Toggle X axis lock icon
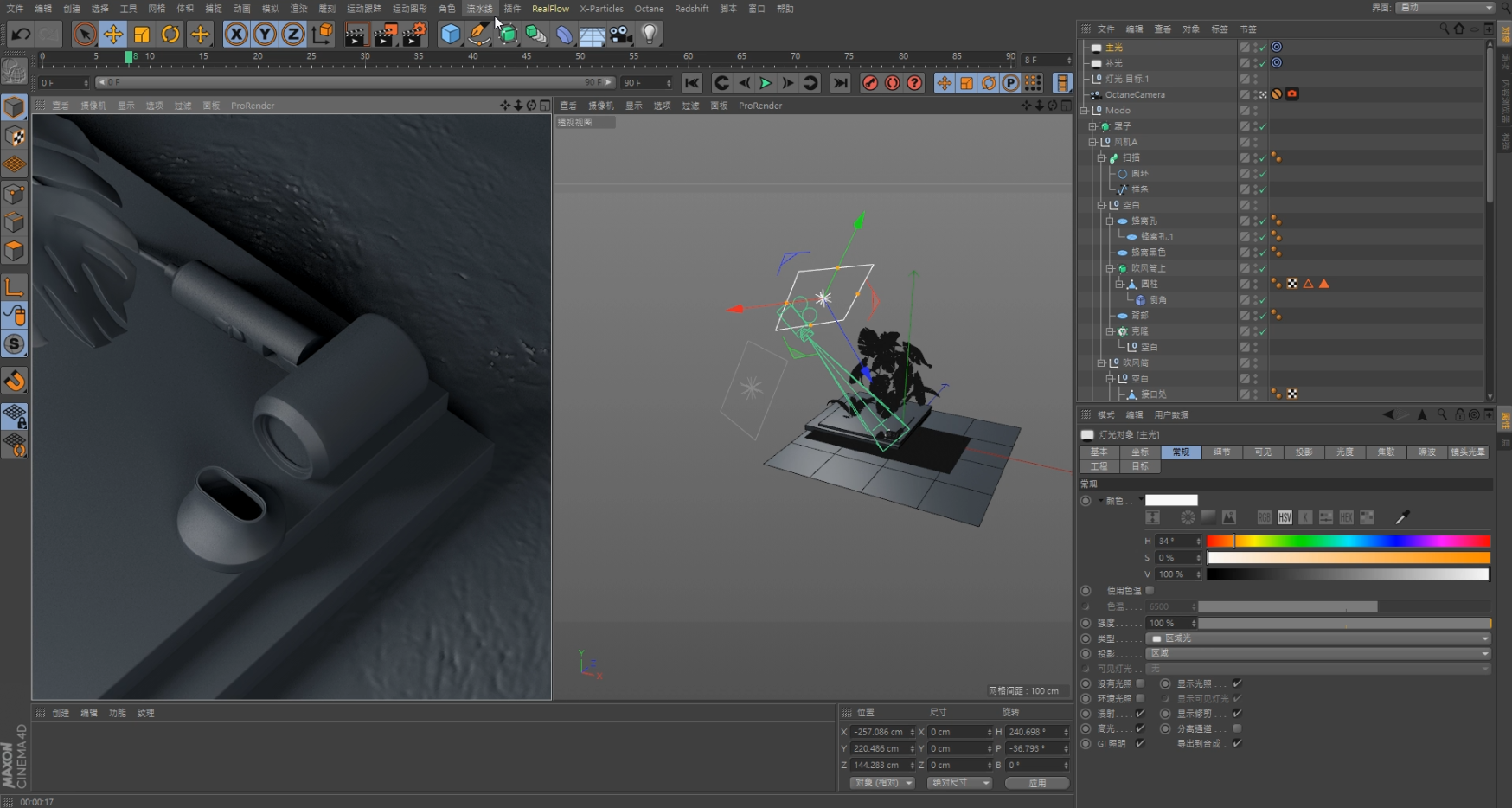This screenshot has height=808, width=1512. click(x=236, y=34)
